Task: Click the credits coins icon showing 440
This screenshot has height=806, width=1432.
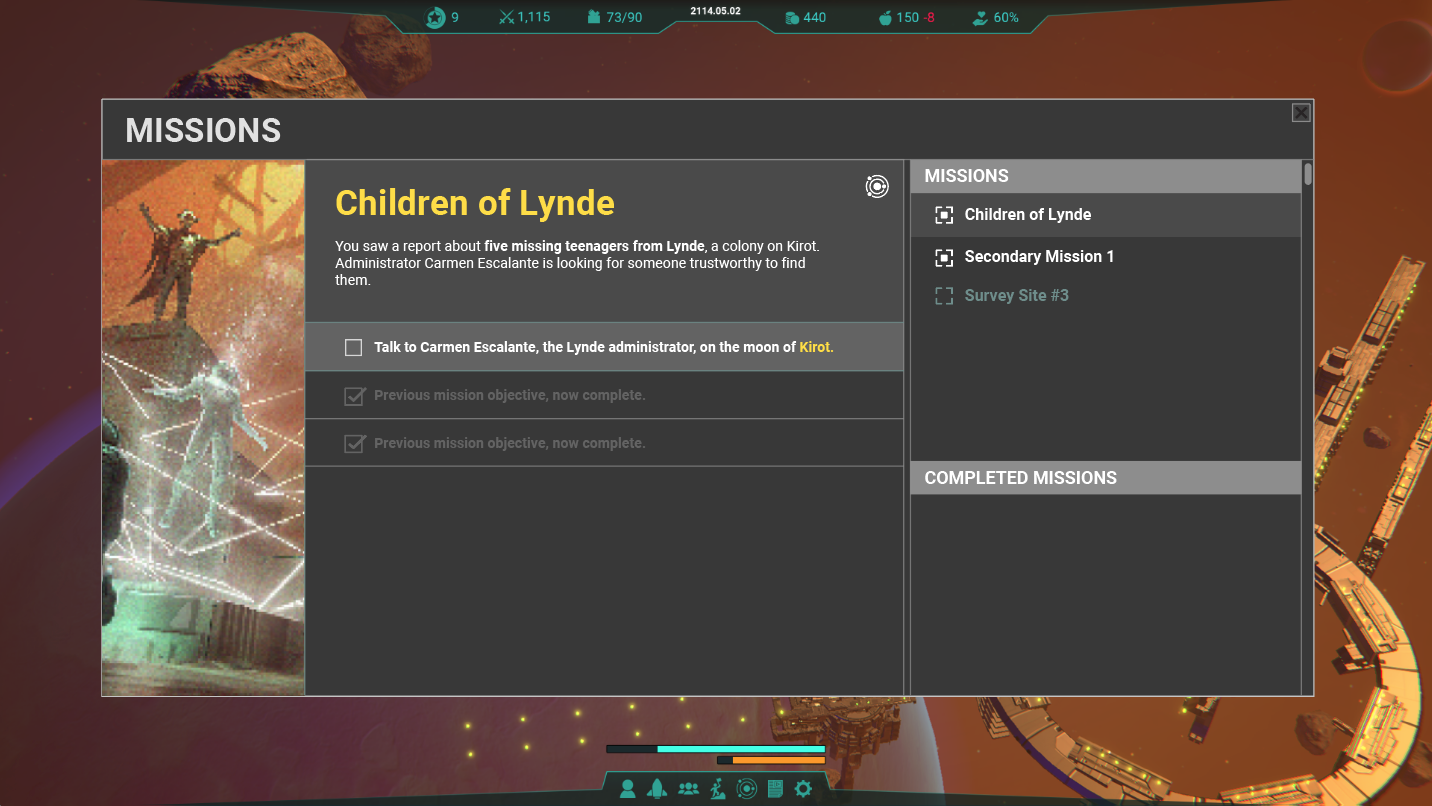Action: 792,17
